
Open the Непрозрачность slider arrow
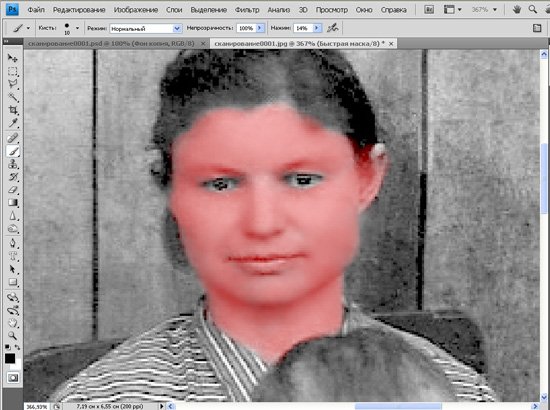pos(260,28)
